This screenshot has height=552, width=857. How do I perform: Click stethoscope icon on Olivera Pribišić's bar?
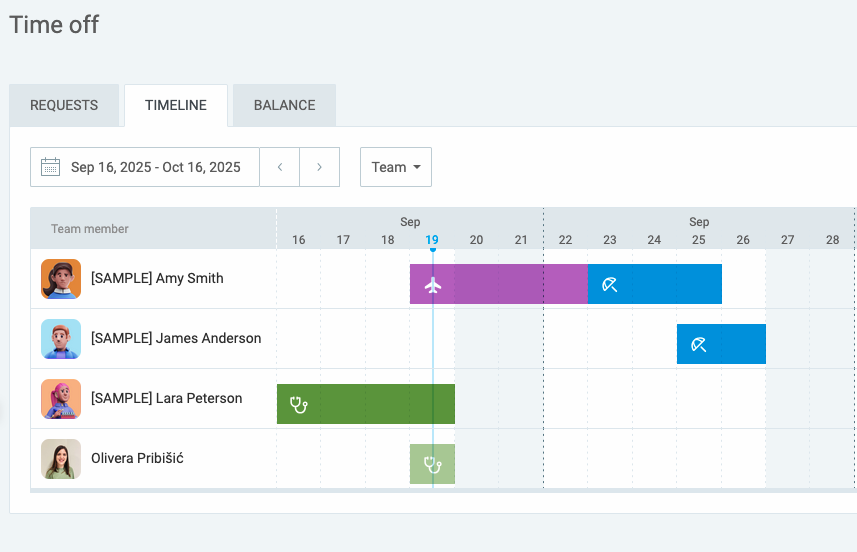click(x=433, y=465)
